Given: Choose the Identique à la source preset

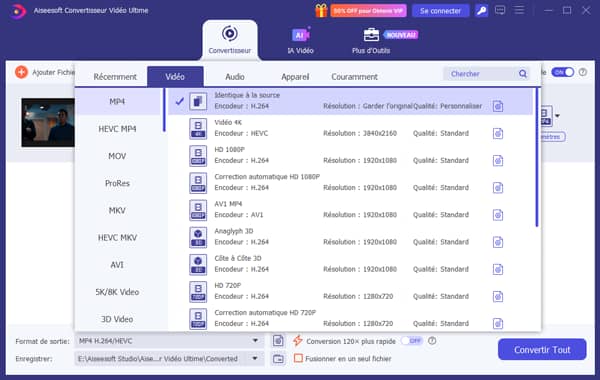Looking at the screenshot, I should (350, 101).
